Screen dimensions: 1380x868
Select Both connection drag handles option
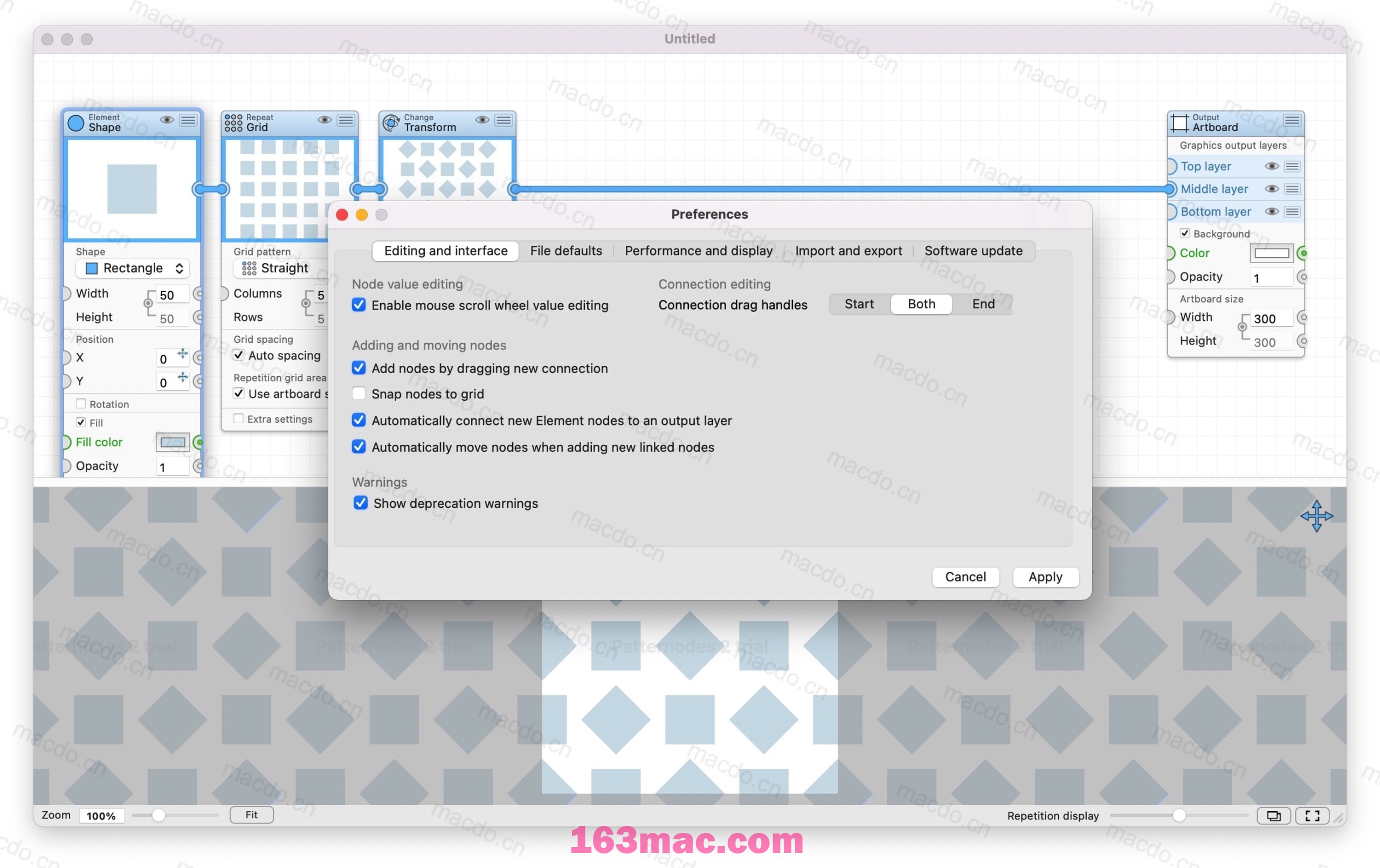(920, 304)
